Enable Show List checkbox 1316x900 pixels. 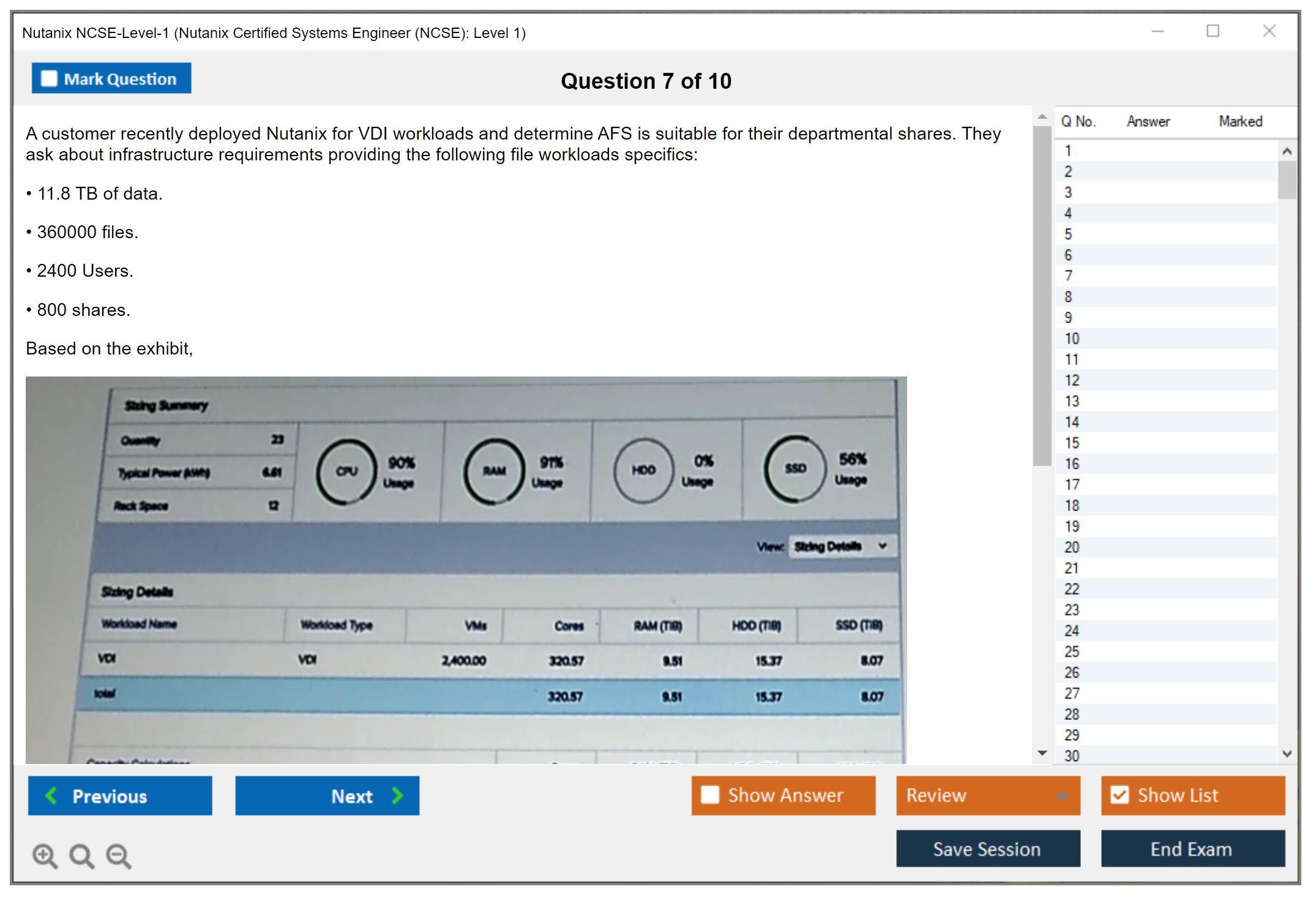[x=1131, y=797]
